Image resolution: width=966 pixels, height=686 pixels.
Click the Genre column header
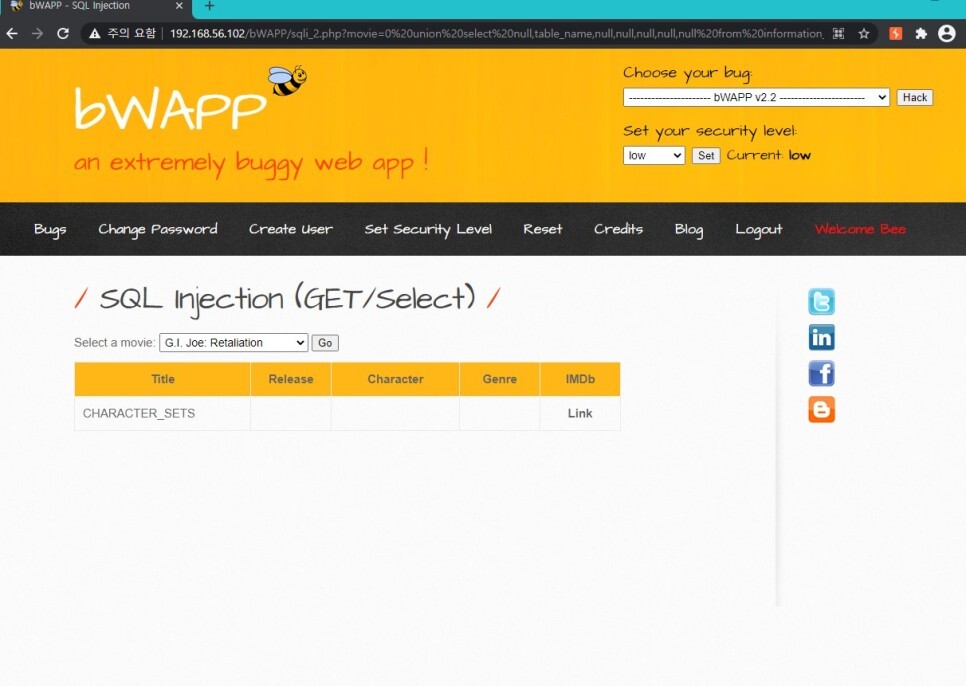500,379
